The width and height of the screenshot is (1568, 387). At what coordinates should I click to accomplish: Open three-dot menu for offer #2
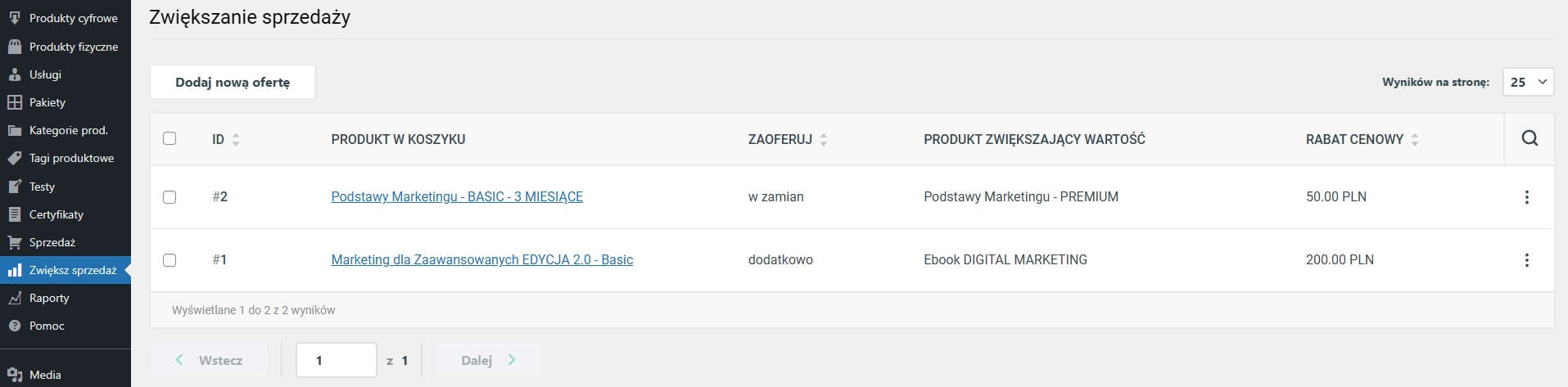(1526, 197)
